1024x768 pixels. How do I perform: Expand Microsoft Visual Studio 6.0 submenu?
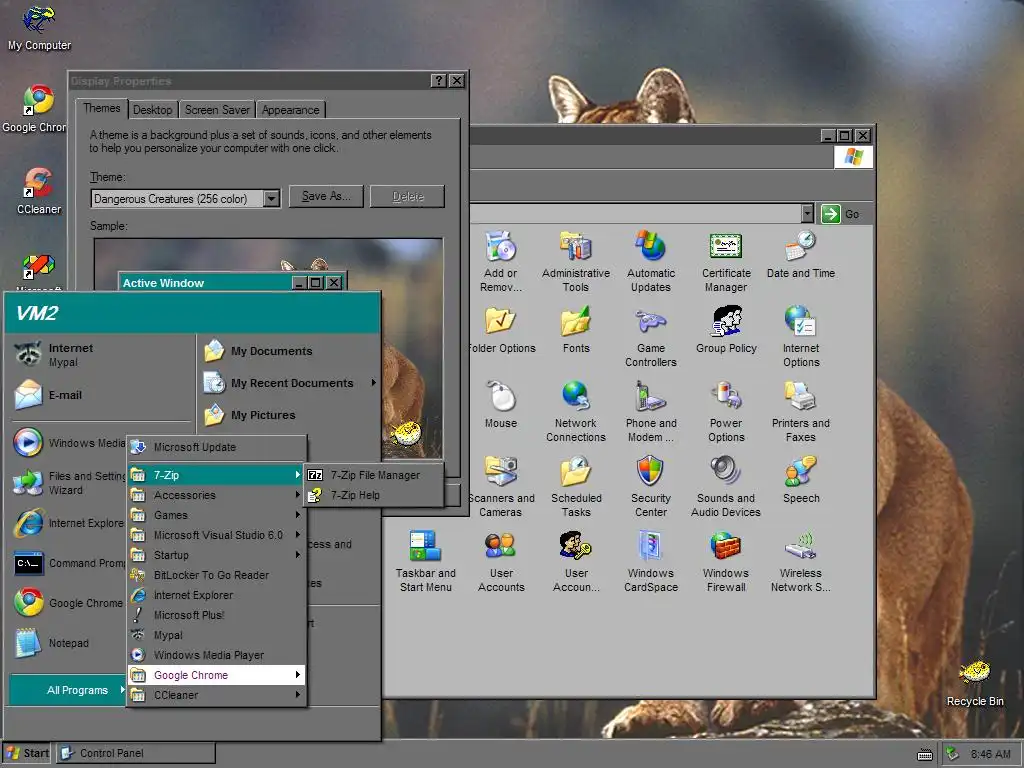click(216, 535)
